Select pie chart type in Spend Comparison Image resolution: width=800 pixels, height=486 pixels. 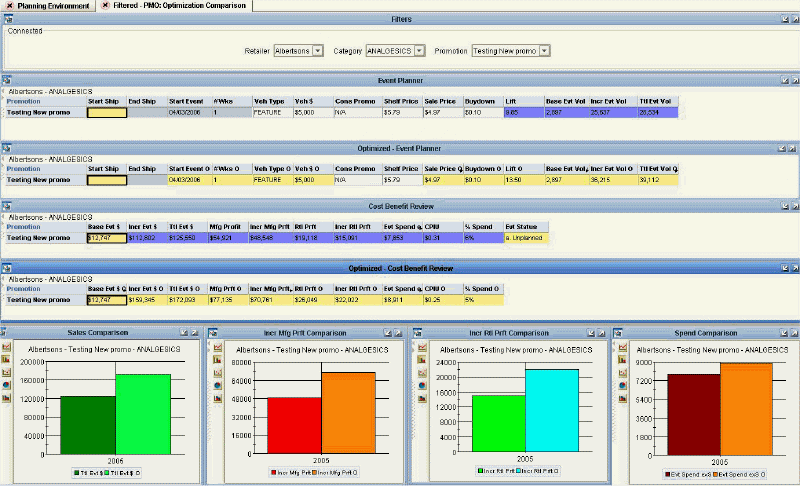[623, 386]
